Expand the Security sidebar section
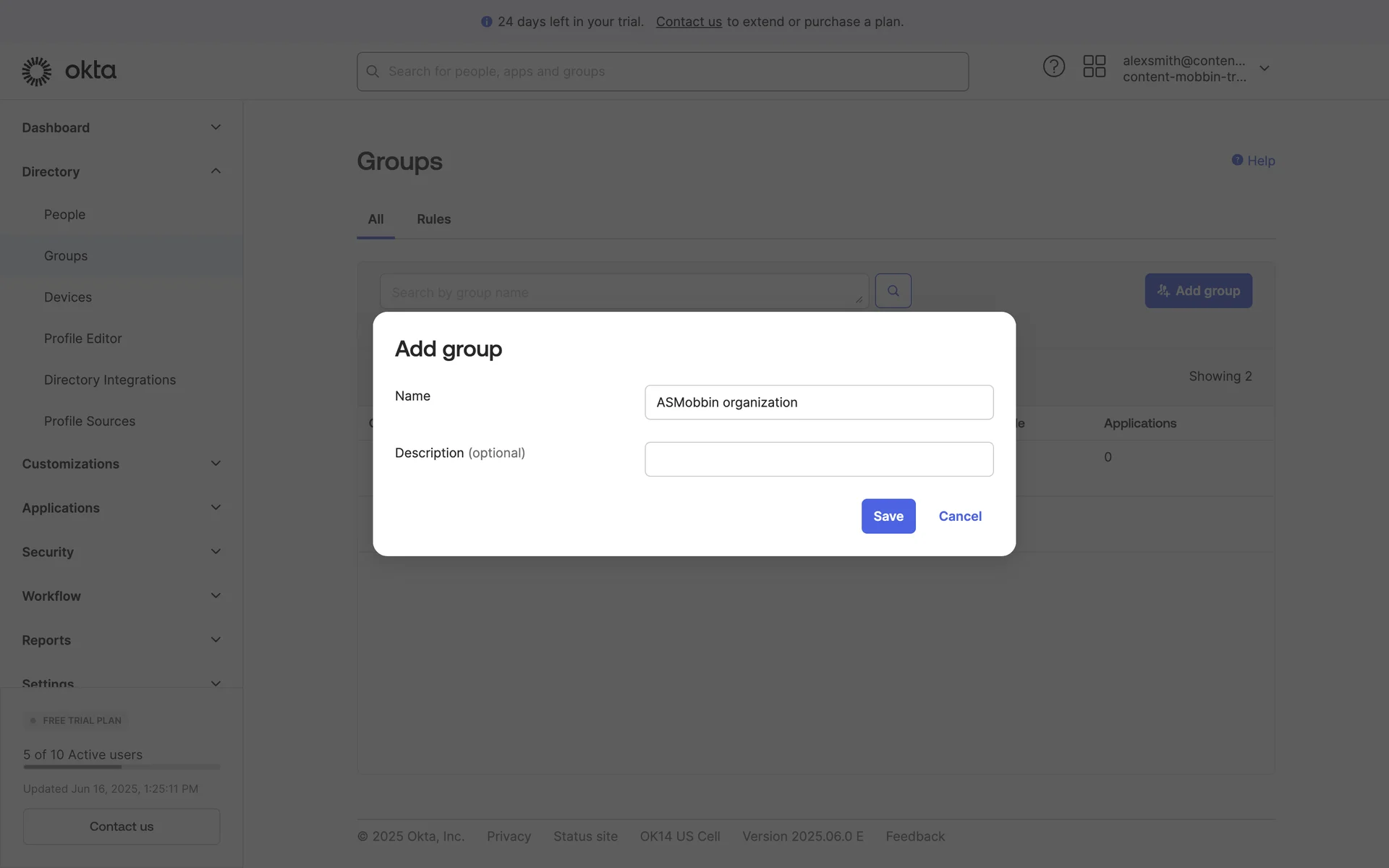Screen dimensions: 1389x868 (x=216, y=552)
